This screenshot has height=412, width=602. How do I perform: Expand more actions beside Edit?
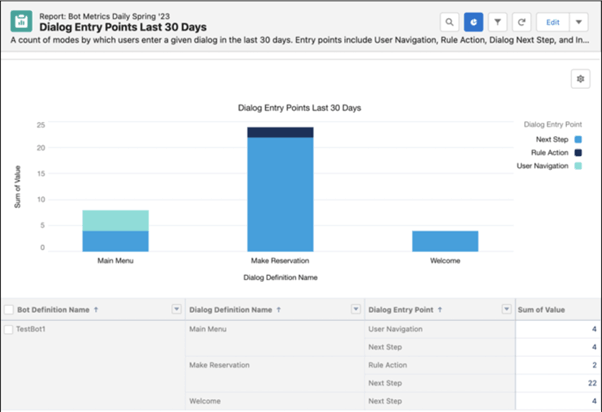tap(579, 21)
